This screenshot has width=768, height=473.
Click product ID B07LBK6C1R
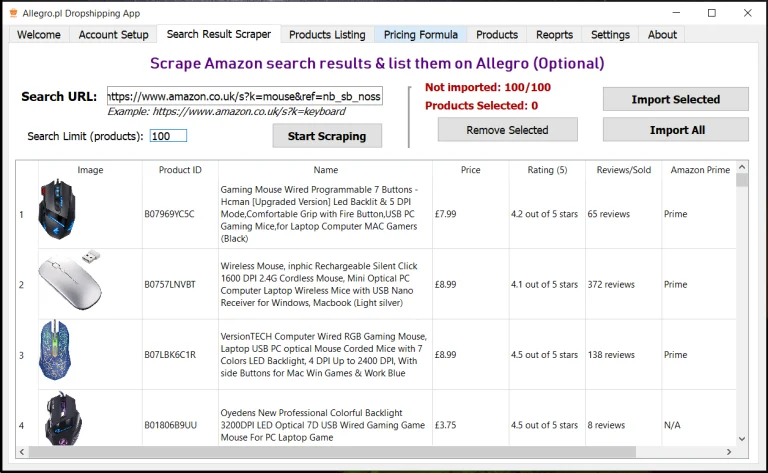[170, 355]
